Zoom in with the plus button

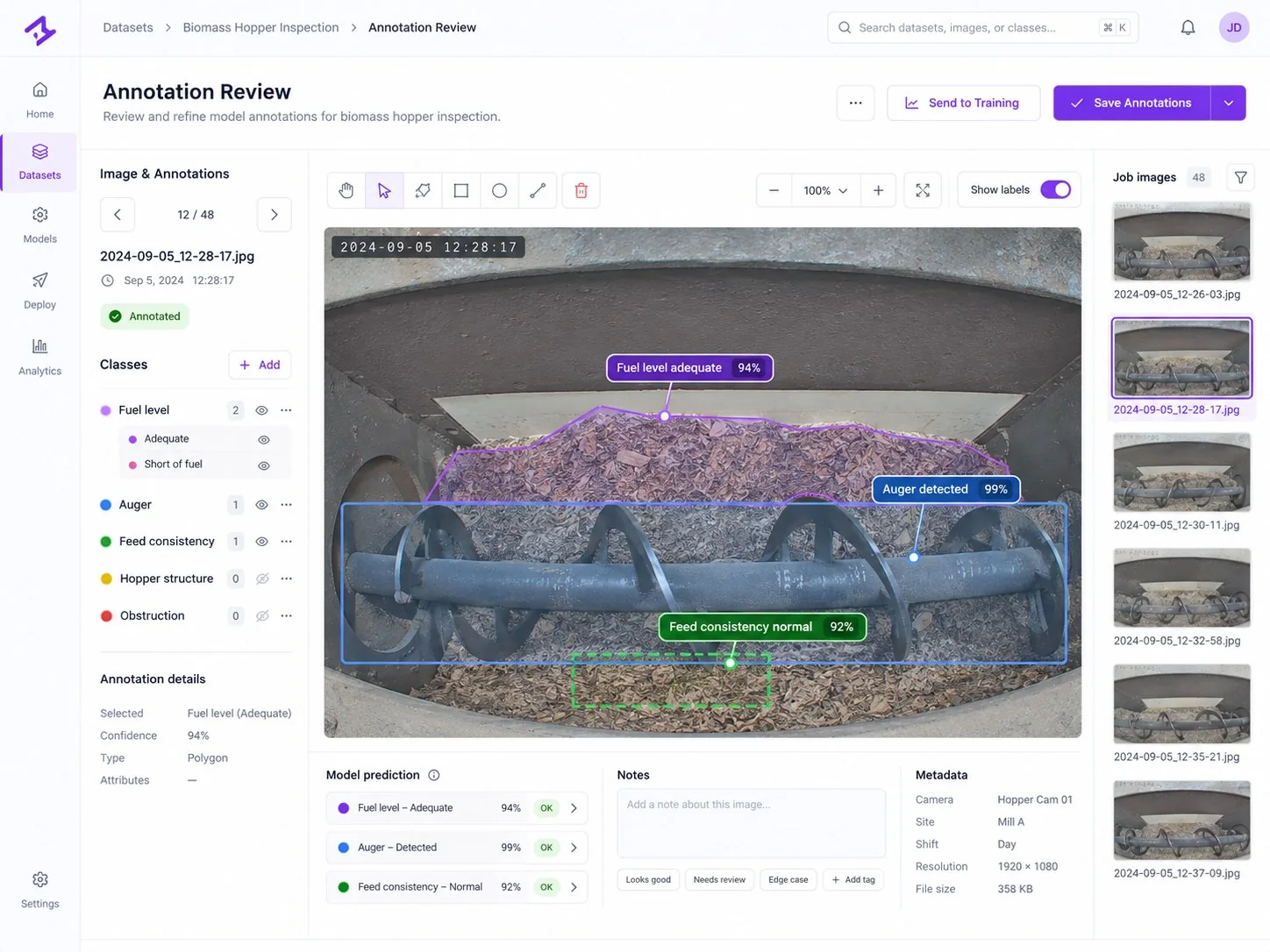[x=878, y=190]
